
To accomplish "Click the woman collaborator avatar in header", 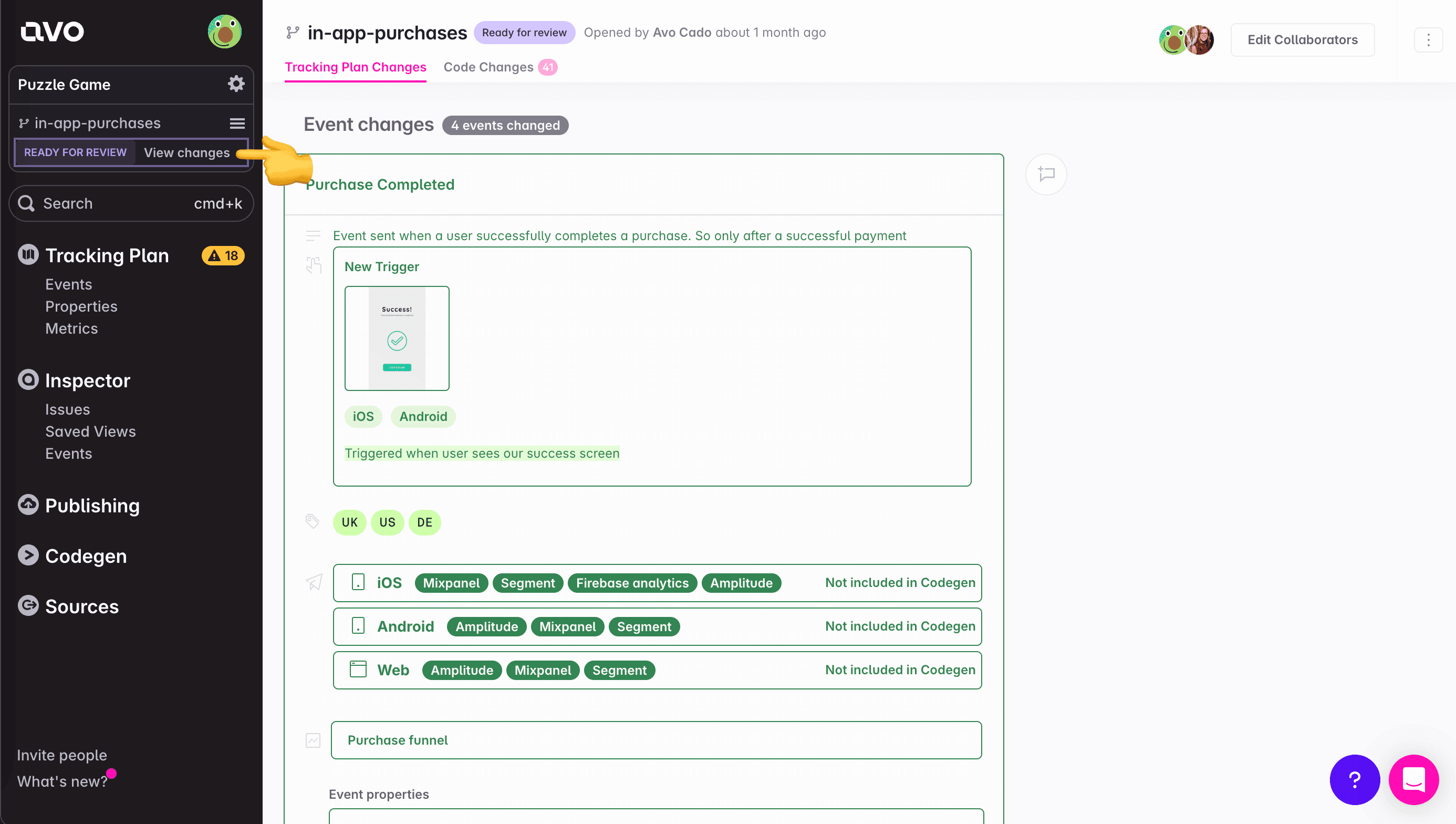I will (1200, 40).
